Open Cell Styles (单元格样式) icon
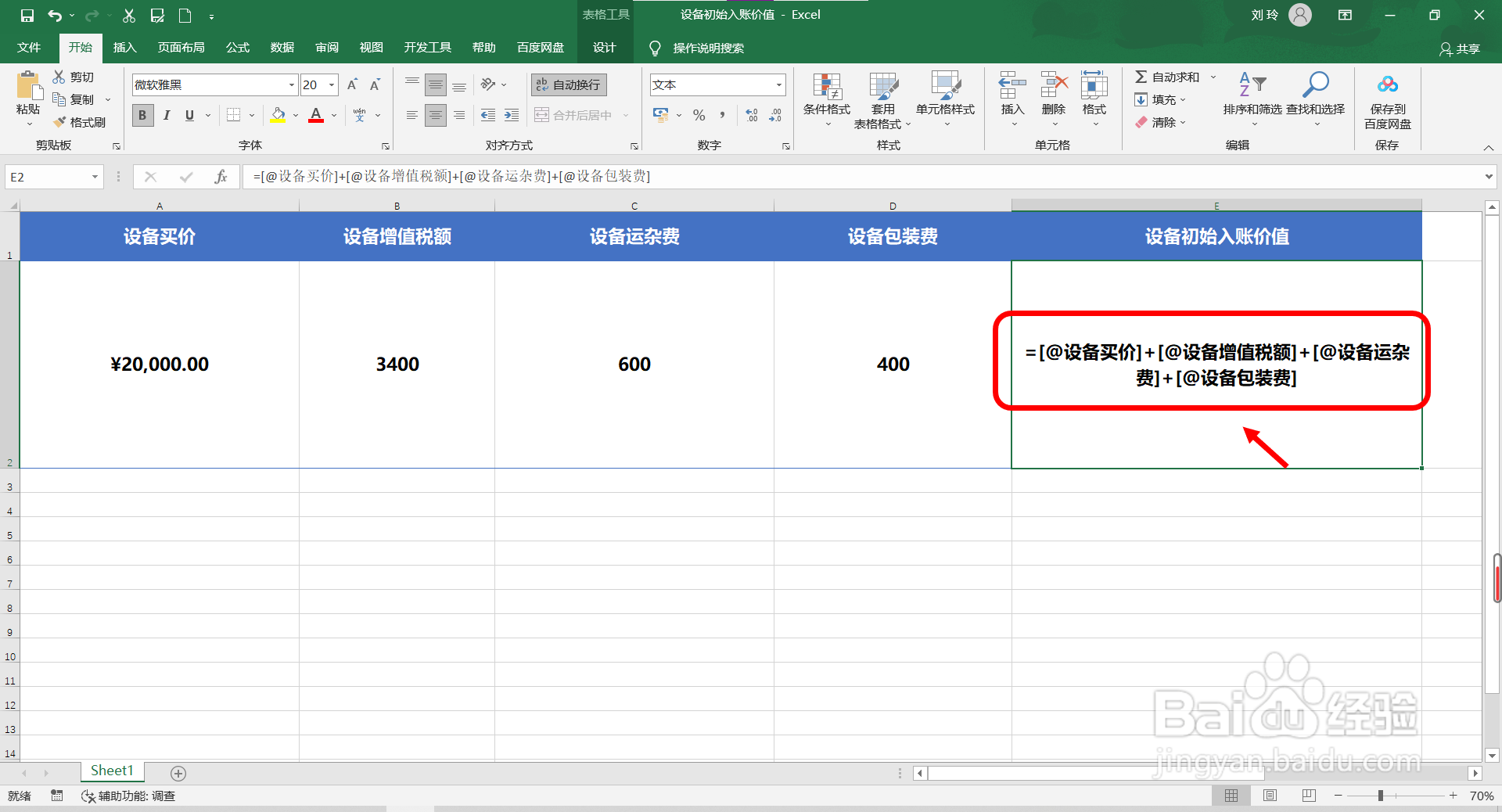 pos(946,86)
